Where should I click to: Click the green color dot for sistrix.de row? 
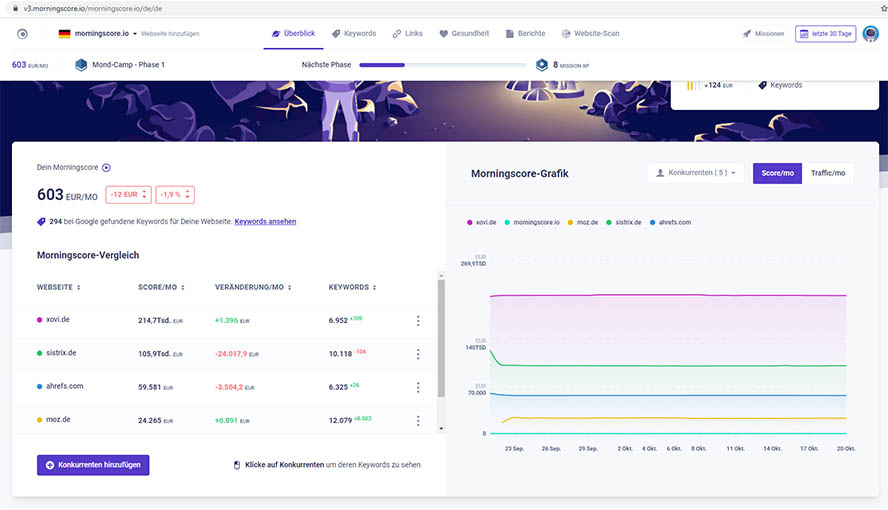(x=40, y=353)
